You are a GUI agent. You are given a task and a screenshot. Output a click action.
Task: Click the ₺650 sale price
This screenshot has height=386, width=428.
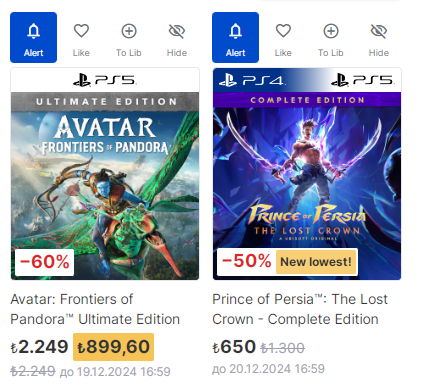(x=234, y=347)
